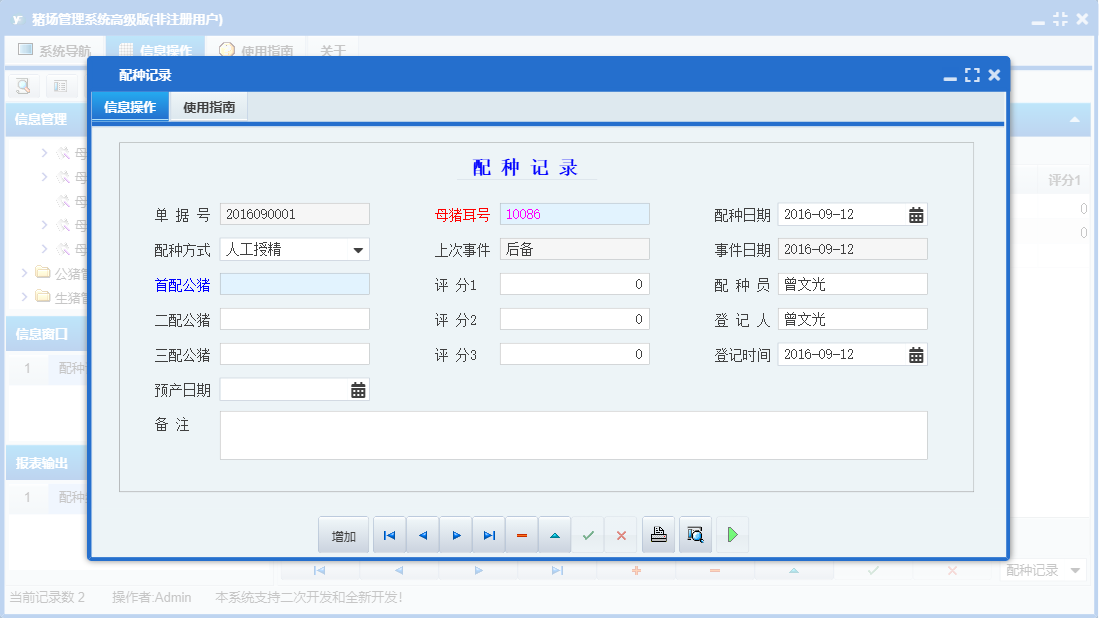
Task: Select the 信息操作 tab in dialog
Action: click(x=130, y=107)
